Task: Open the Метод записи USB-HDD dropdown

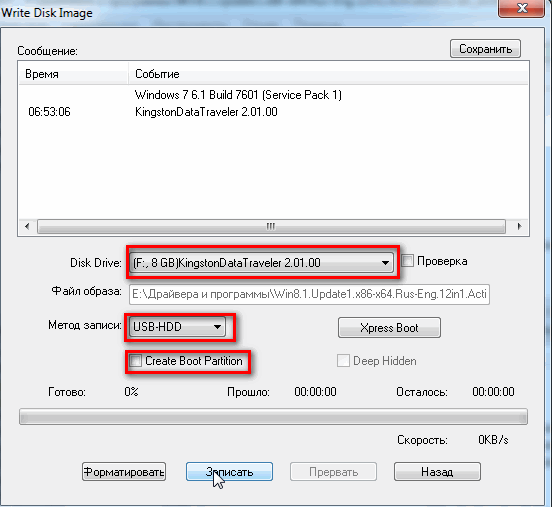Action: [177, 327]
